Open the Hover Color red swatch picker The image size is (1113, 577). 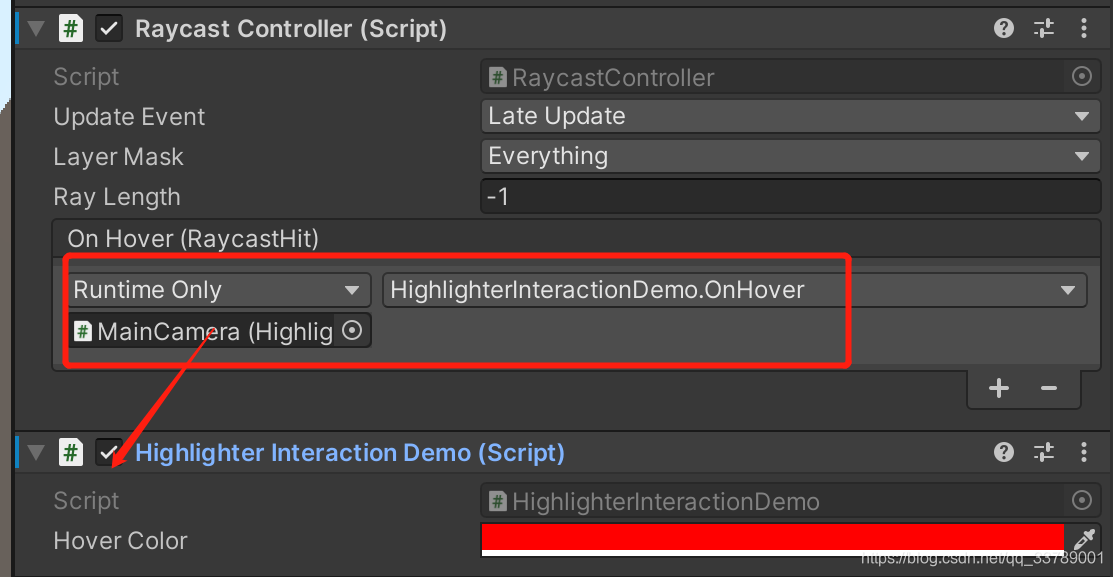pyautogui.click(x=770, y=540)
